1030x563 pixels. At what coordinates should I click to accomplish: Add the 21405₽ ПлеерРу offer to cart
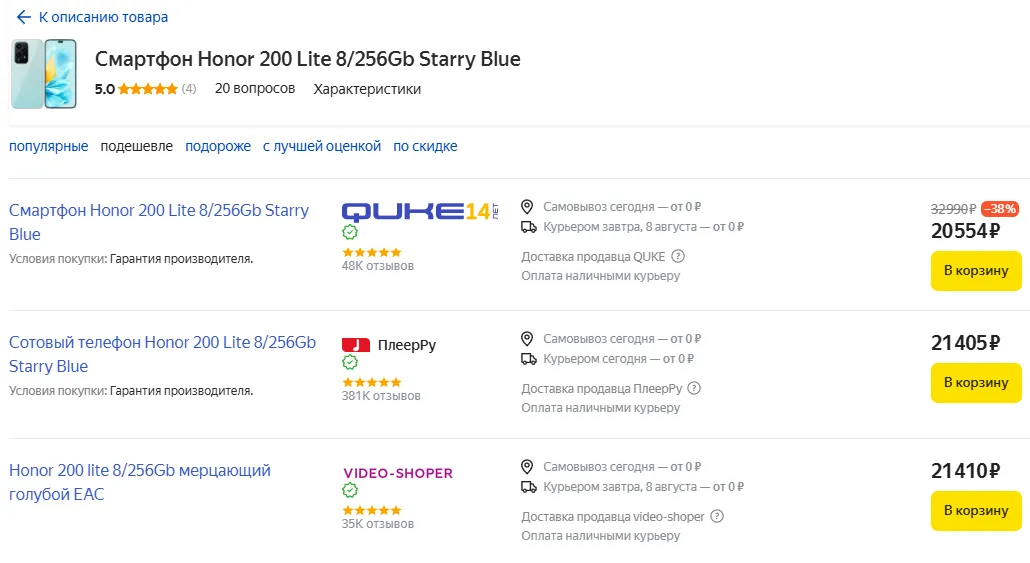pos(975,383)
